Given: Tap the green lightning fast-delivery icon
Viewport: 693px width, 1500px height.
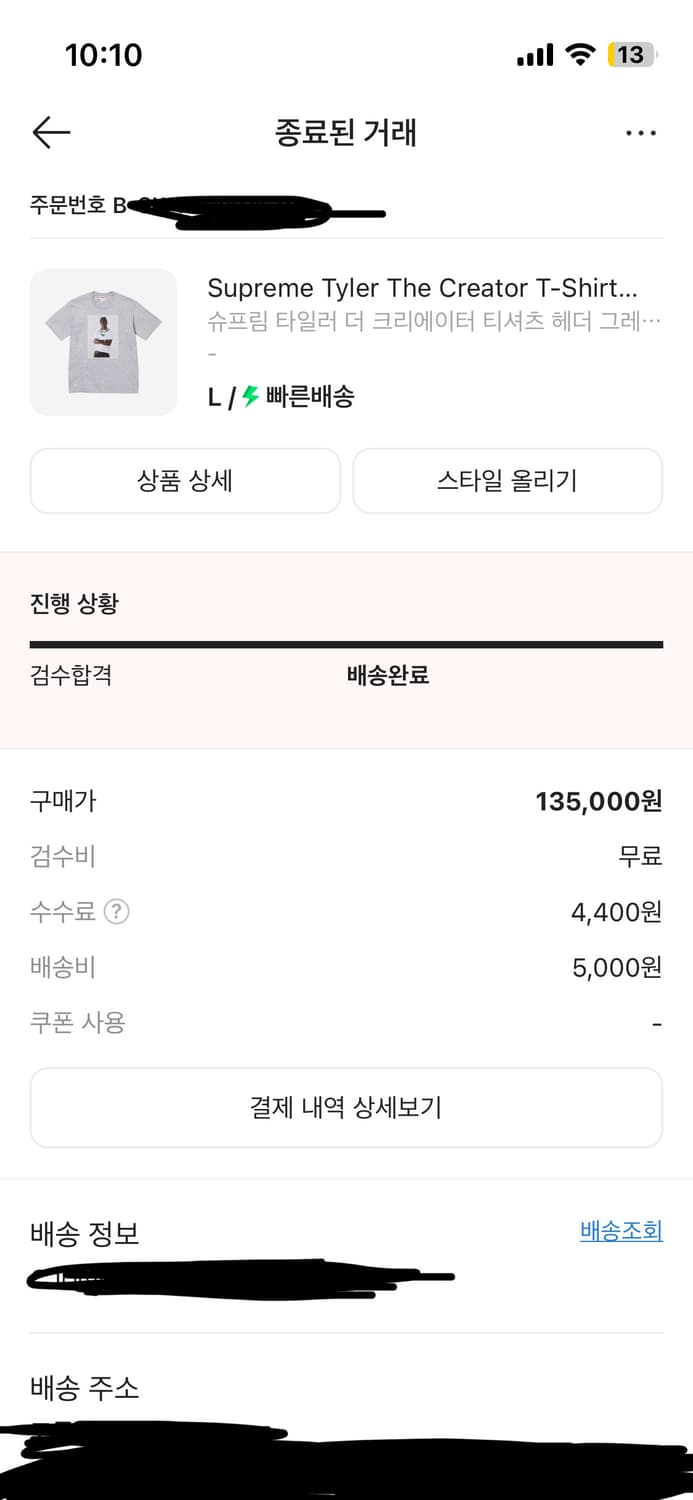Looking at the screenshot, I should 251,397.
